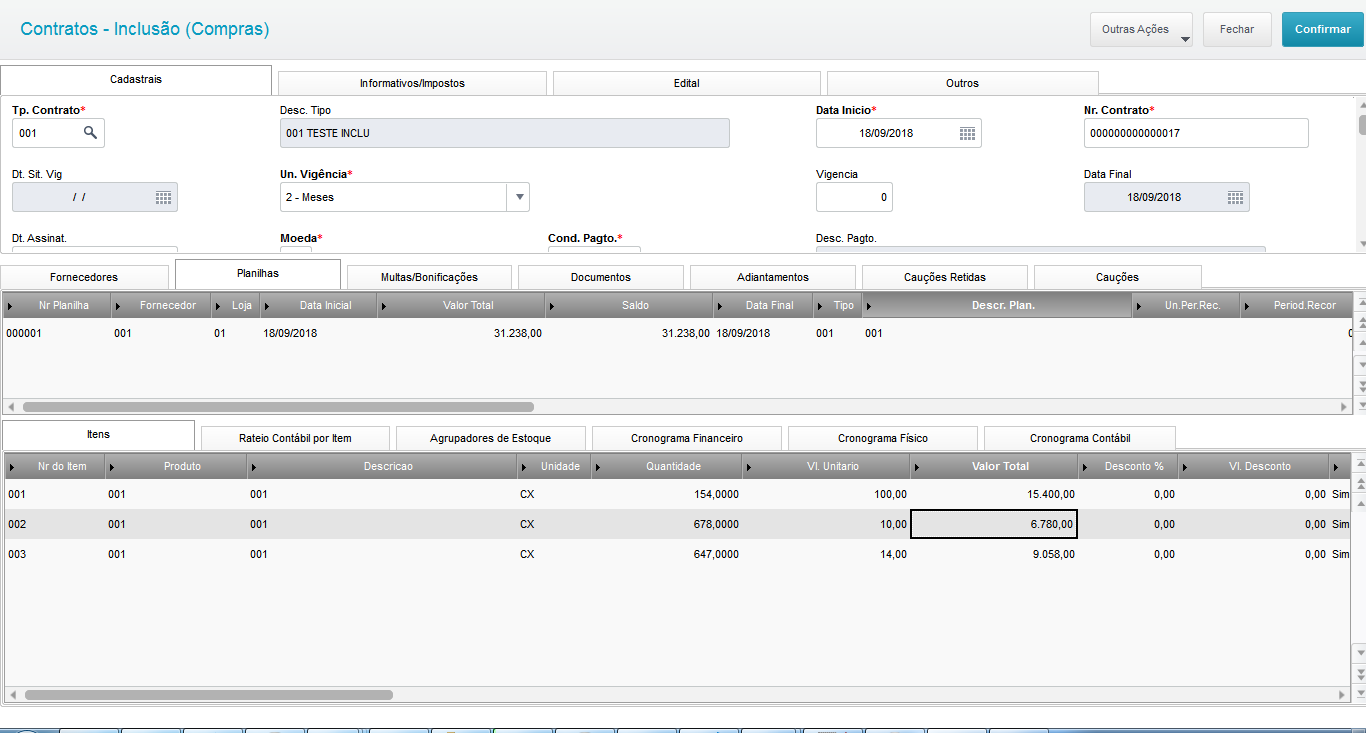Open Un. Vigência combo box

[x=405, y=197]
